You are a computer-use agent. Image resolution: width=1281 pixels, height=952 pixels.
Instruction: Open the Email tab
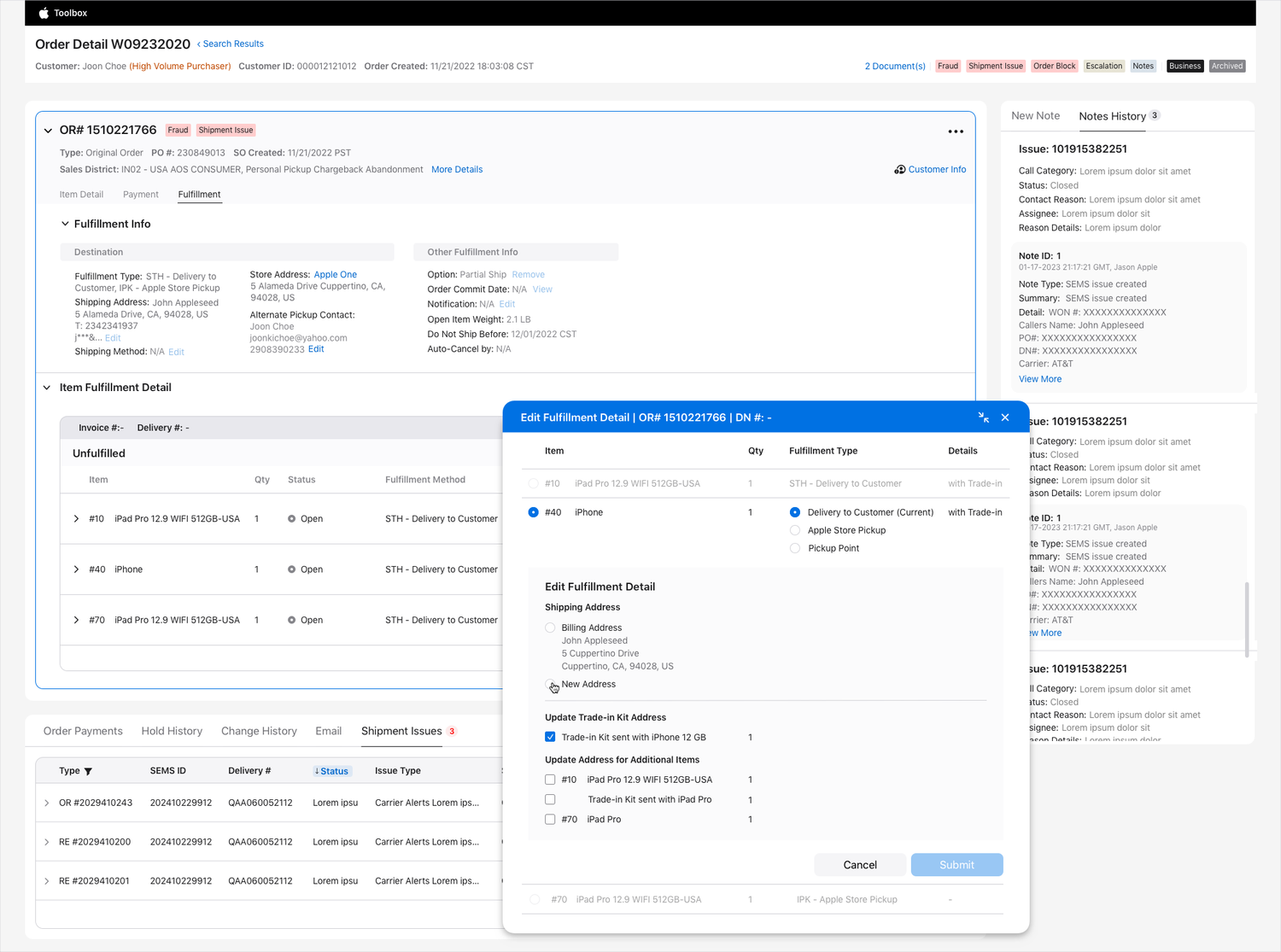point(328,731)
